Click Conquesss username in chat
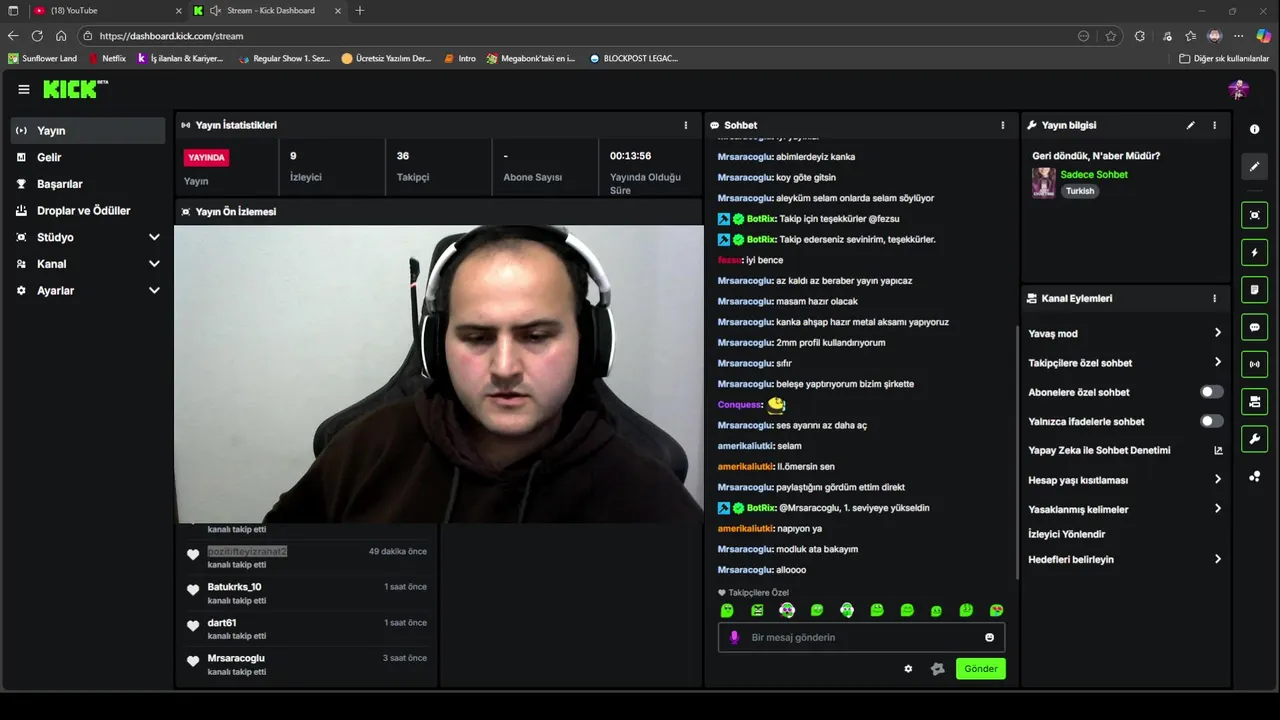The width and height of the screenshot is (1280, 720). [739, 405]
